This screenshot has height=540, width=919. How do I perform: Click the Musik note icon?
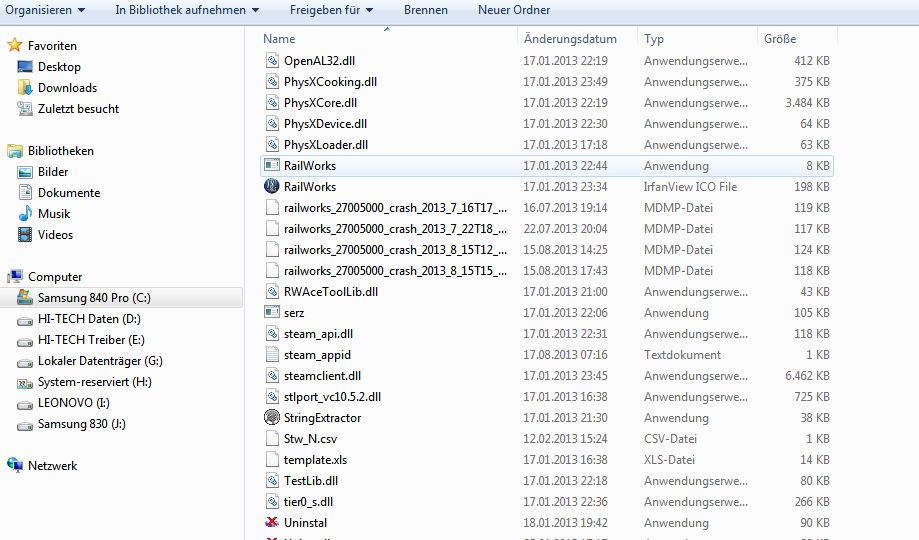tap(25, 213)
